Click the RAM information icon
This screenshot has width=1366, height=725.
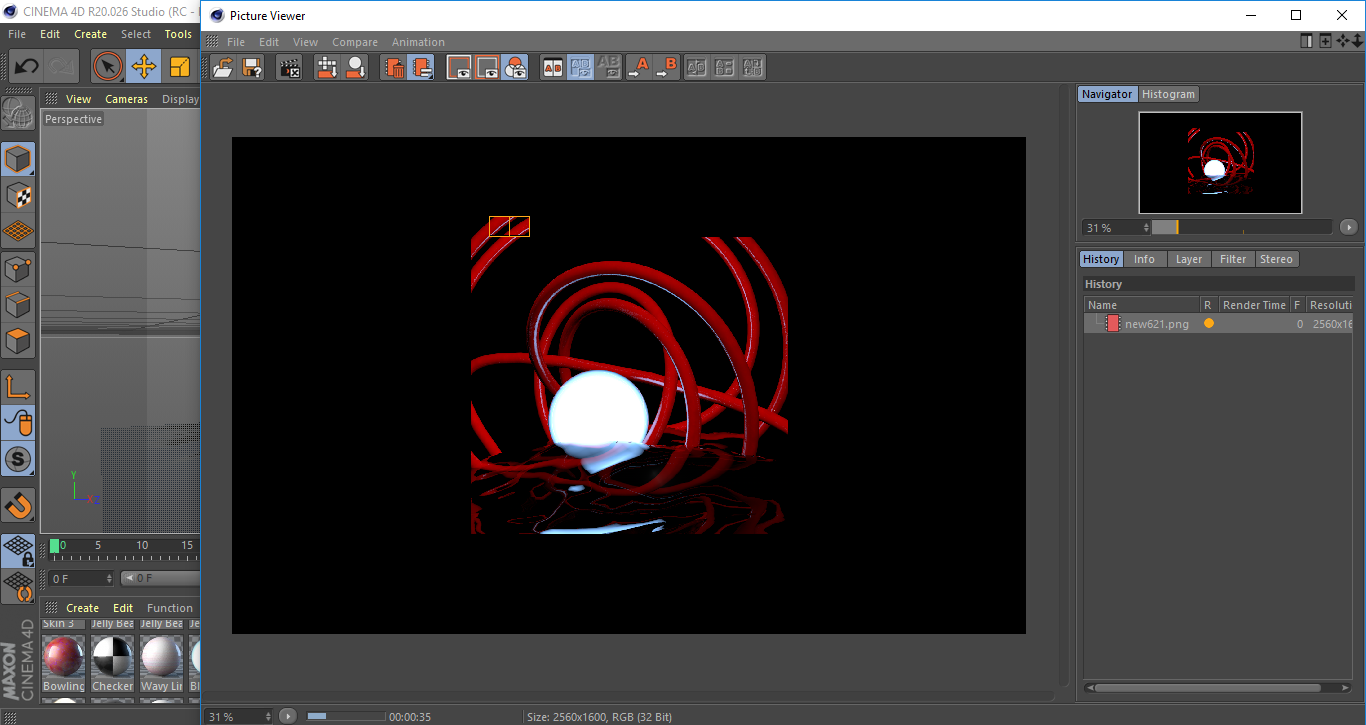pyautogui.click(x=355, y=67)
